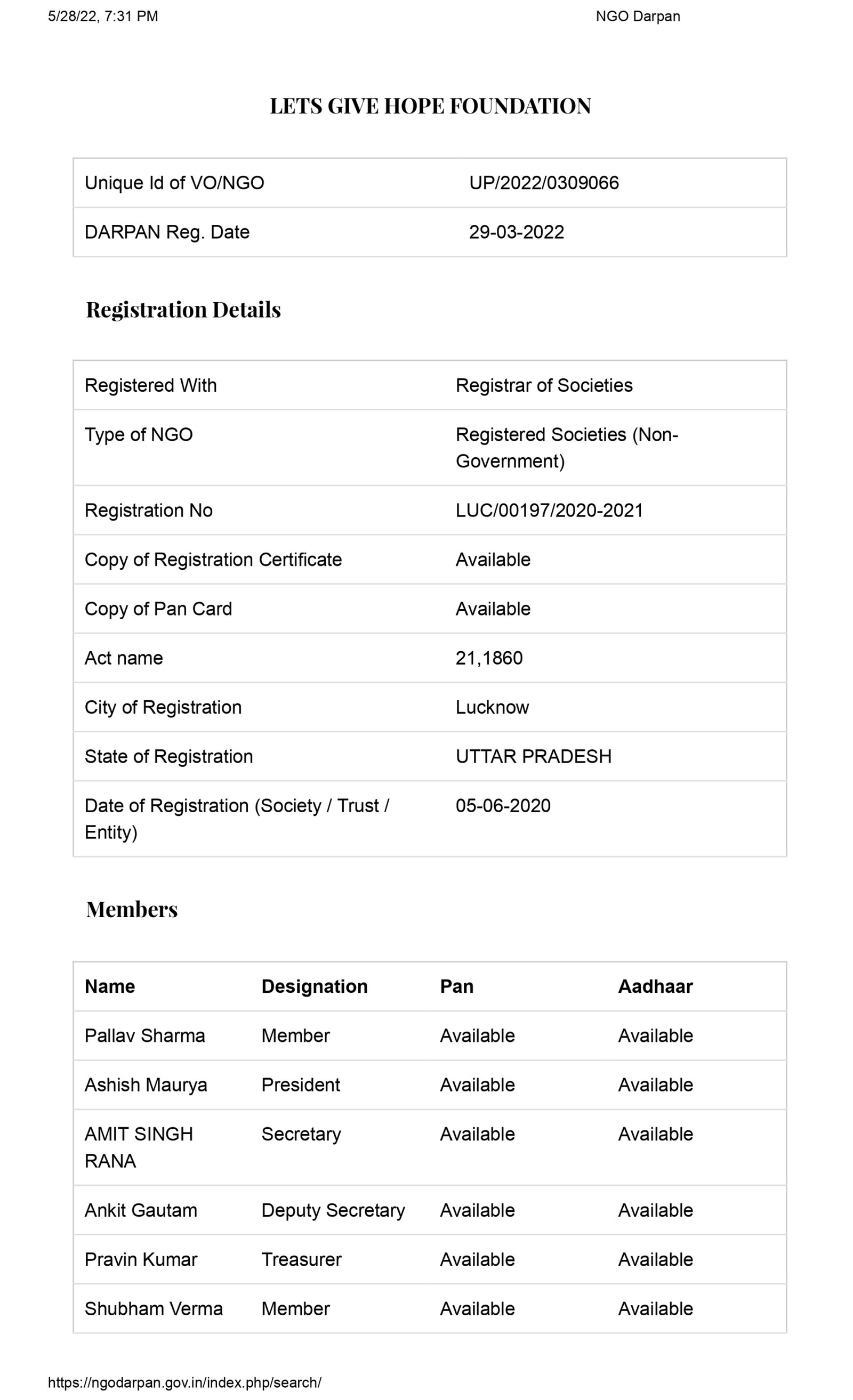Screen dimensions: 853x1400
Task: Click UTTAR PRADESH state value
Action: (533, 756)
